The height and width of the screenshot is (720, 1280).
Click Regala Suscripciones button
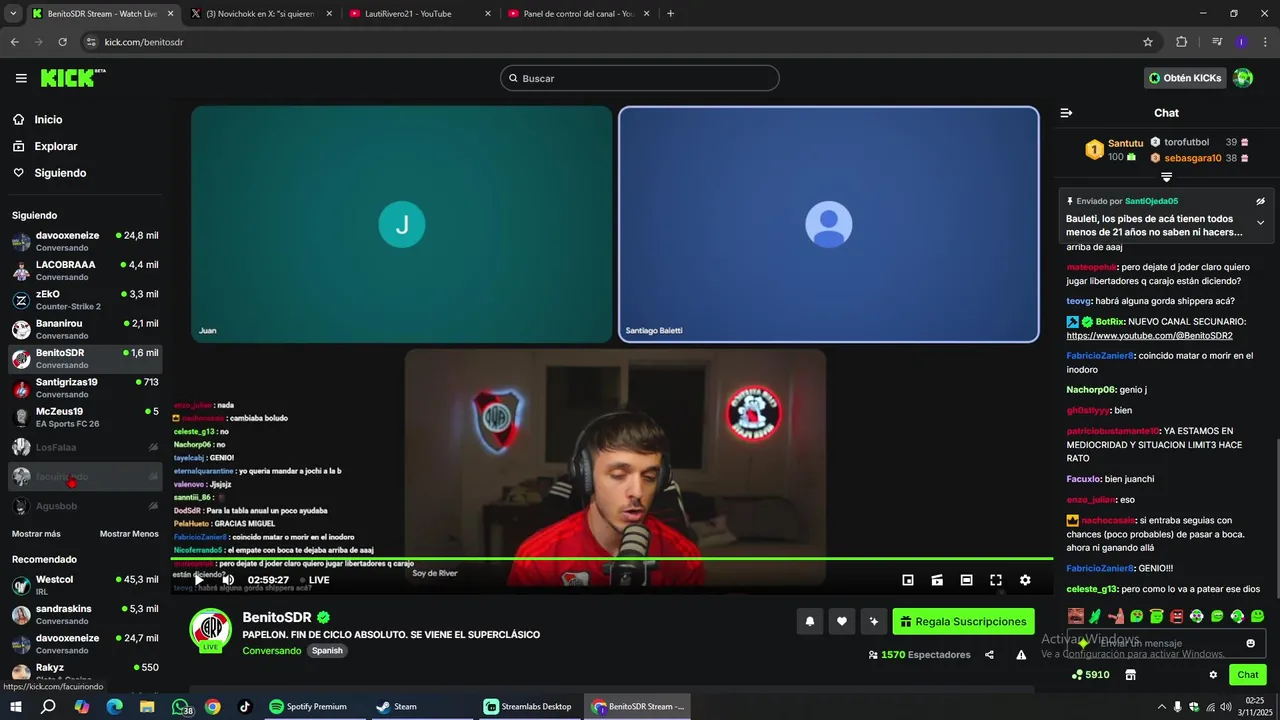[963, 621]
